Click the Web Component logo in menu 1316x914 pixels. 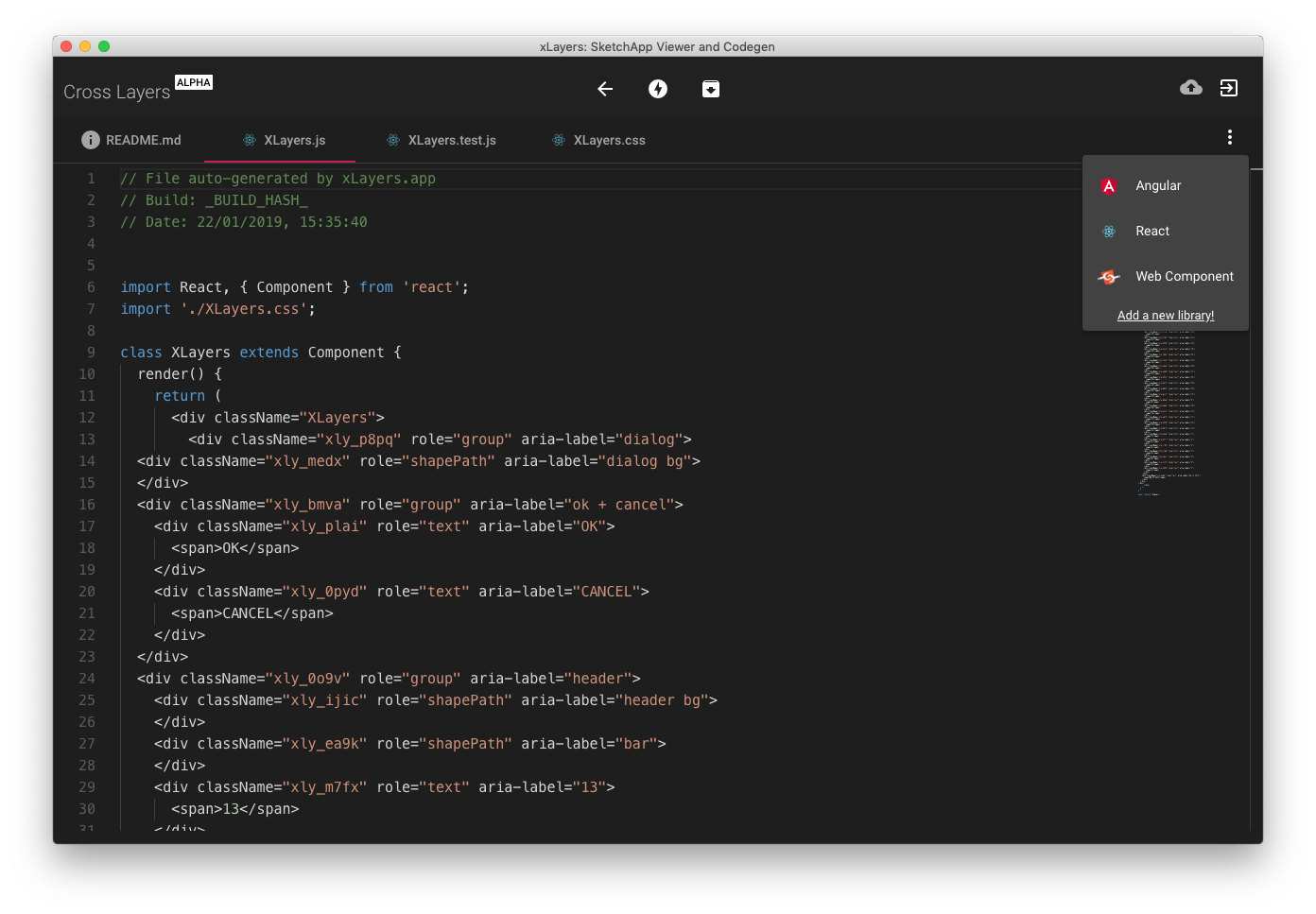1109,277
